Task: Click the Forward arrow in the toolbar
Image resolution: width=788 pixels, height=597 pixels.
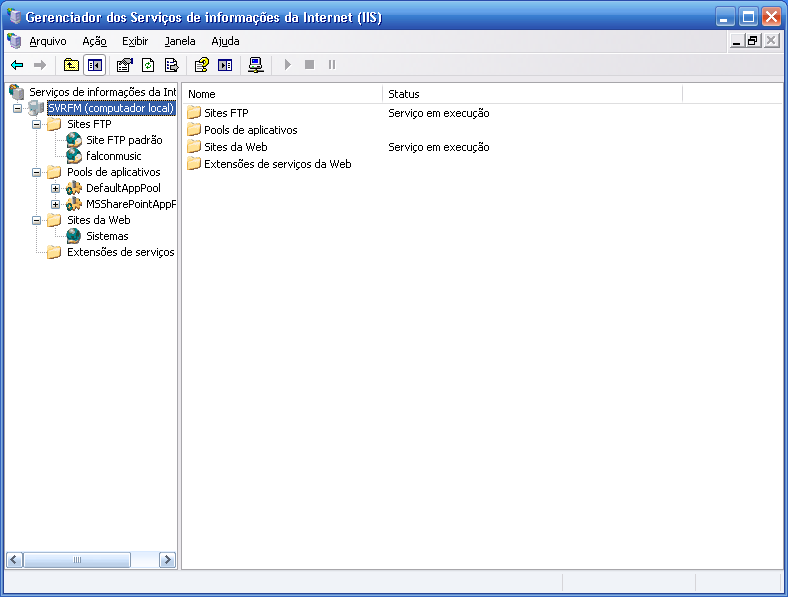Action: pyautogui.click(x=40, y=65)
